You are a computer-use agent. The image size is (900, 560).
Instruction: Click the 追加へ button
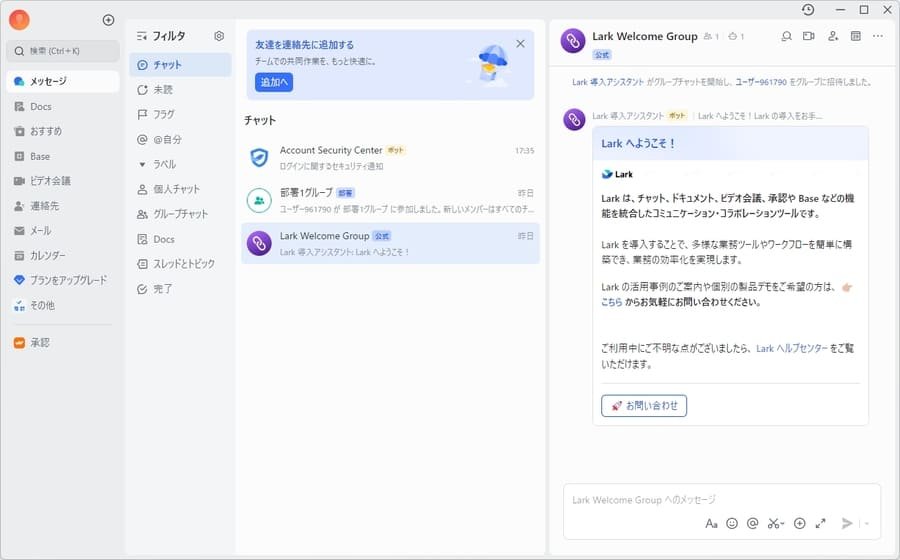pyautogui.click(x=273, y=82)
